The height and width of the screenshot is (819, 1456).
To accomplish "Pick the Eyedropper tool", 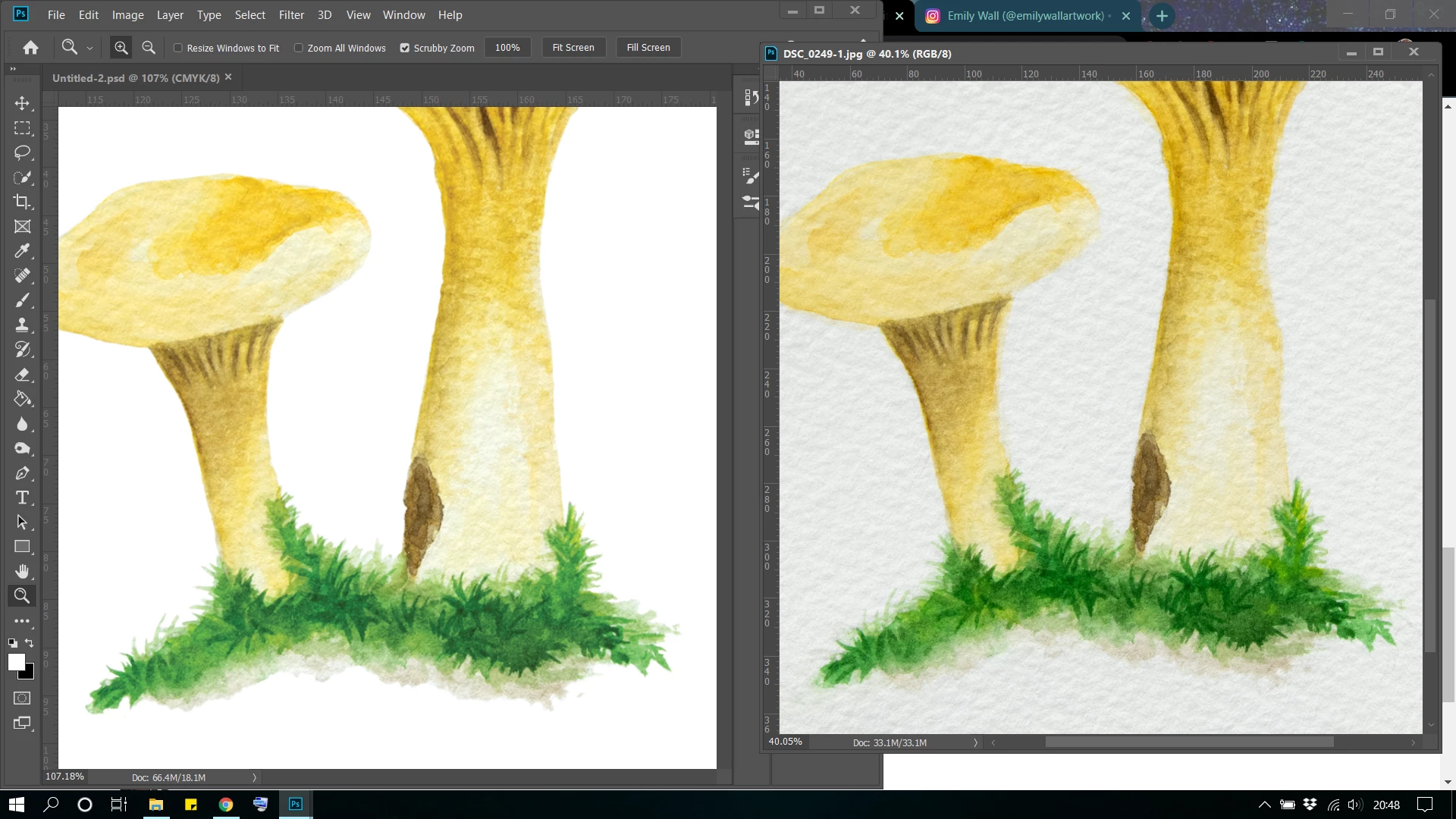I will click(22, 251).
